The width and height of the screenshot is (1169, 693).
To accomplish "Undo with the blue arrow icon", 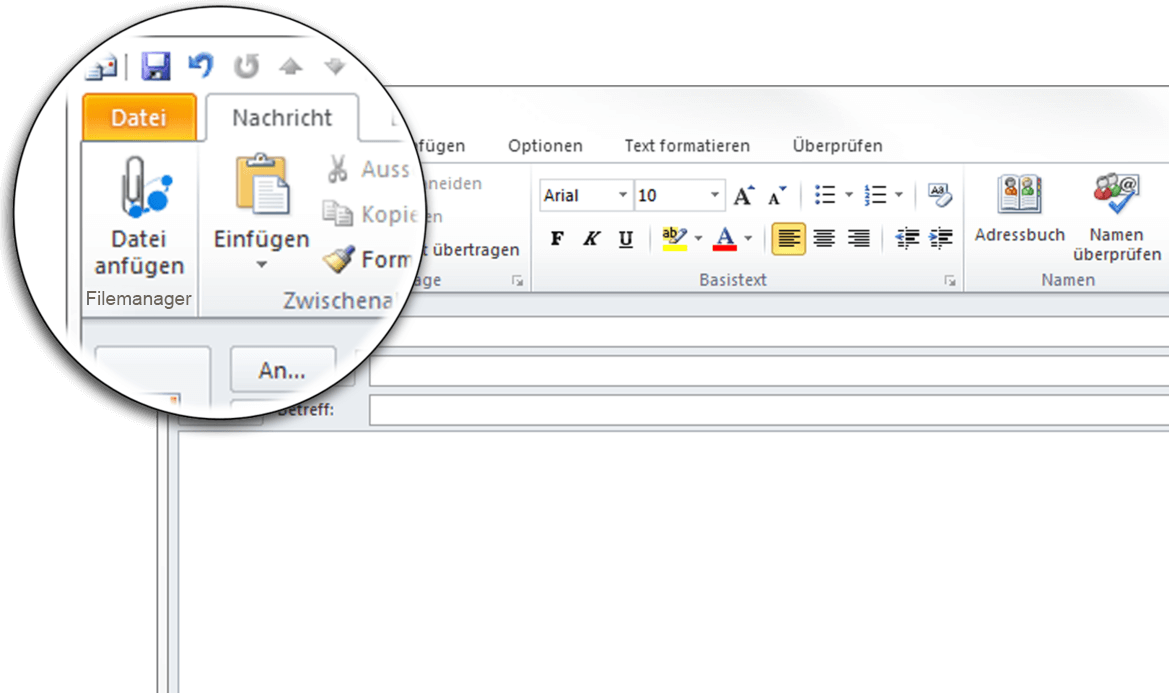I will pyautogui.click(x=201, y=66).
